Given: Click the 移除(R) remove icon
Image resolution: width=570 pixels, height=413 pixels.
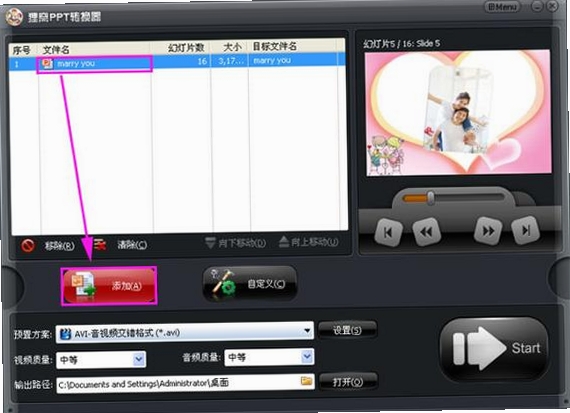Looking at the screenshot, I should point(28,246).
